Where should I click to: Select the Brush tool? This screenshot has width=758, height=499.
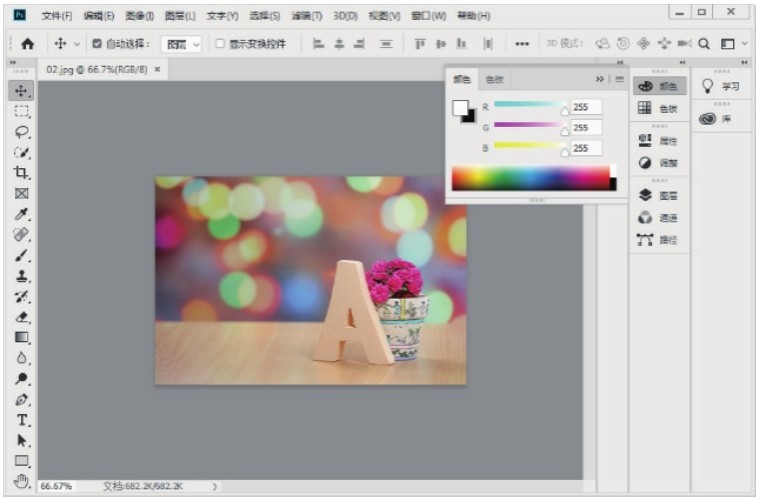pos(22,255)
